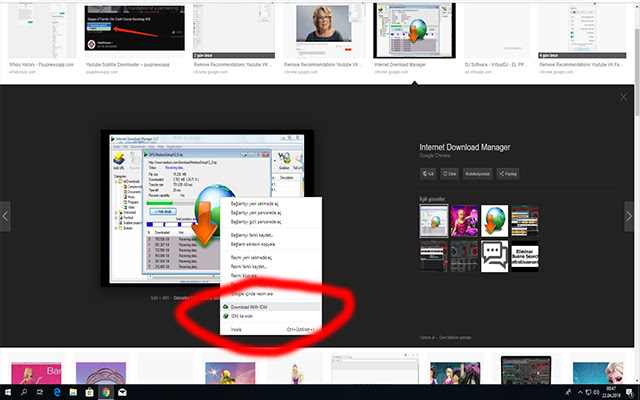Close the image preview panel with X
Image resolution: width=640 pixels, height=400 pixels.
pos(624,97)
